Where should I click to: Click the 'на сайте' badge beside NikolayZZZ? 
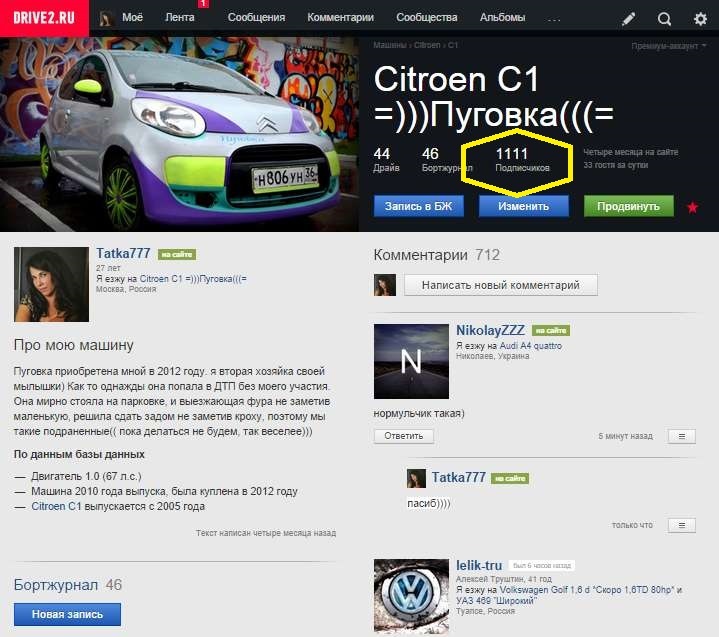tap(551, 330)
